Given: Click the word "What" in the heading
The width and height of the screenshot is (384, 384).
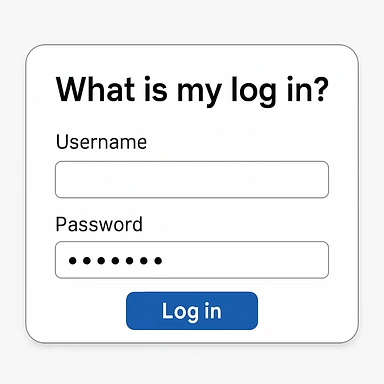Looking at the screenshot, I should pyautogui.click(x=95, y=89).
